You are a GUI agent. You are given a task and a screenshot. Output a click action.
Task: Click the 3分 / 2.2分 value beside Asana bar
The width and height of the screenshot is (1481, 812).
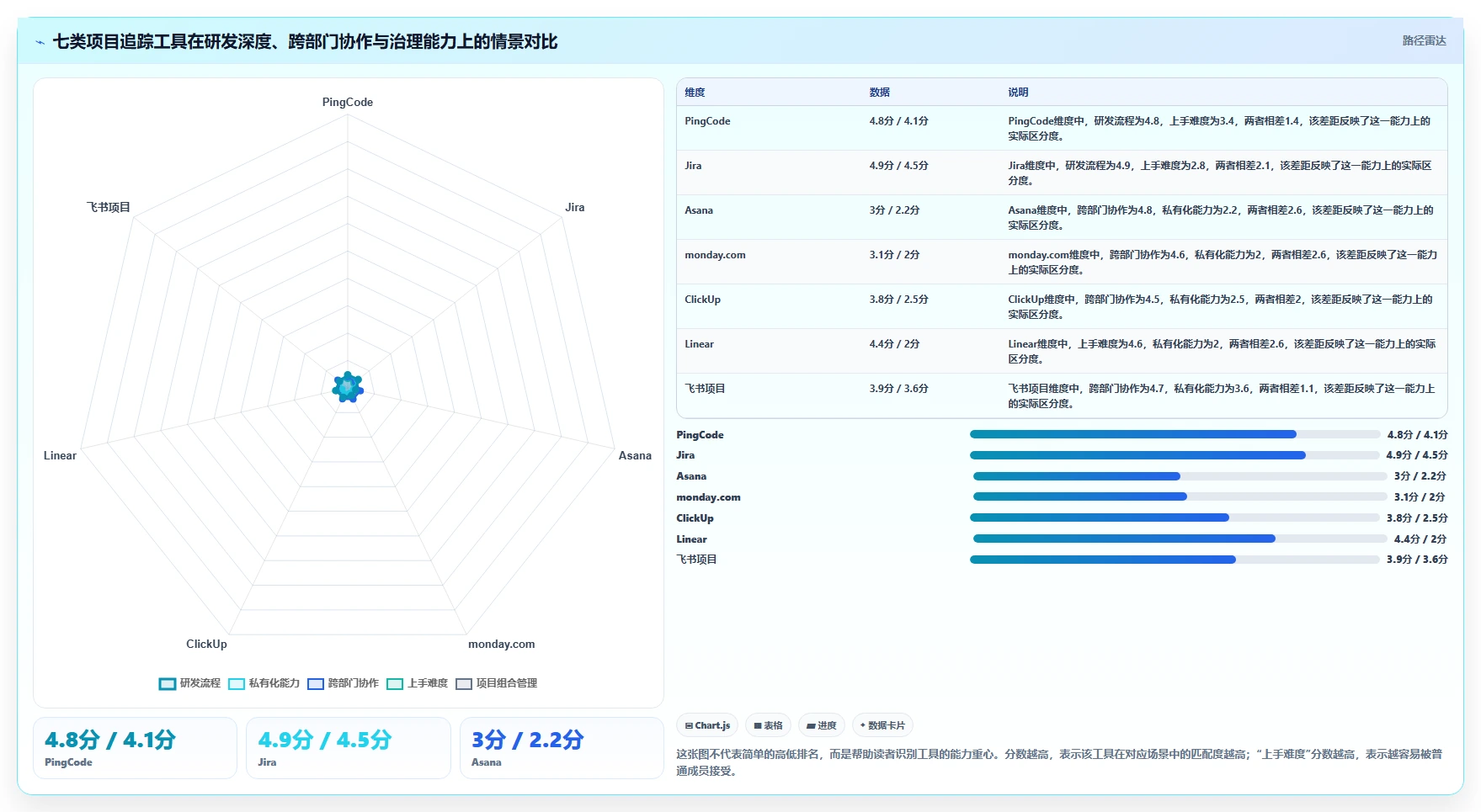pyautogui.click(x=1420, y=476)
